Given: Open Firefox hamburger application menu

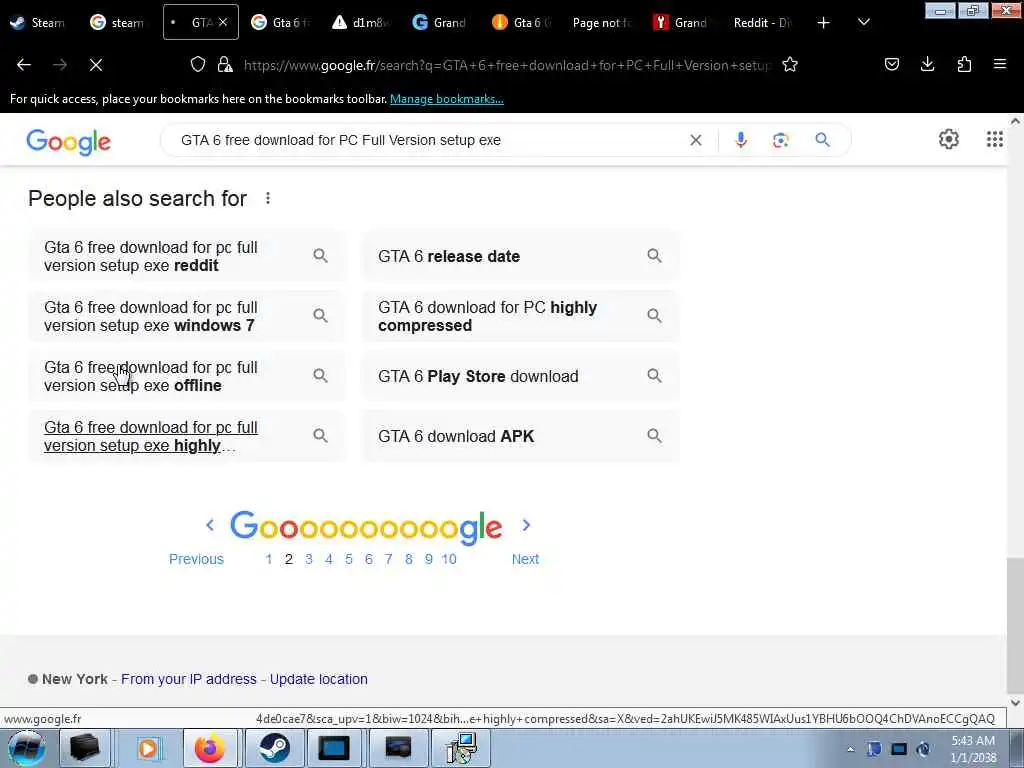Looking at the screenshot, I should [x=999, y=64].
